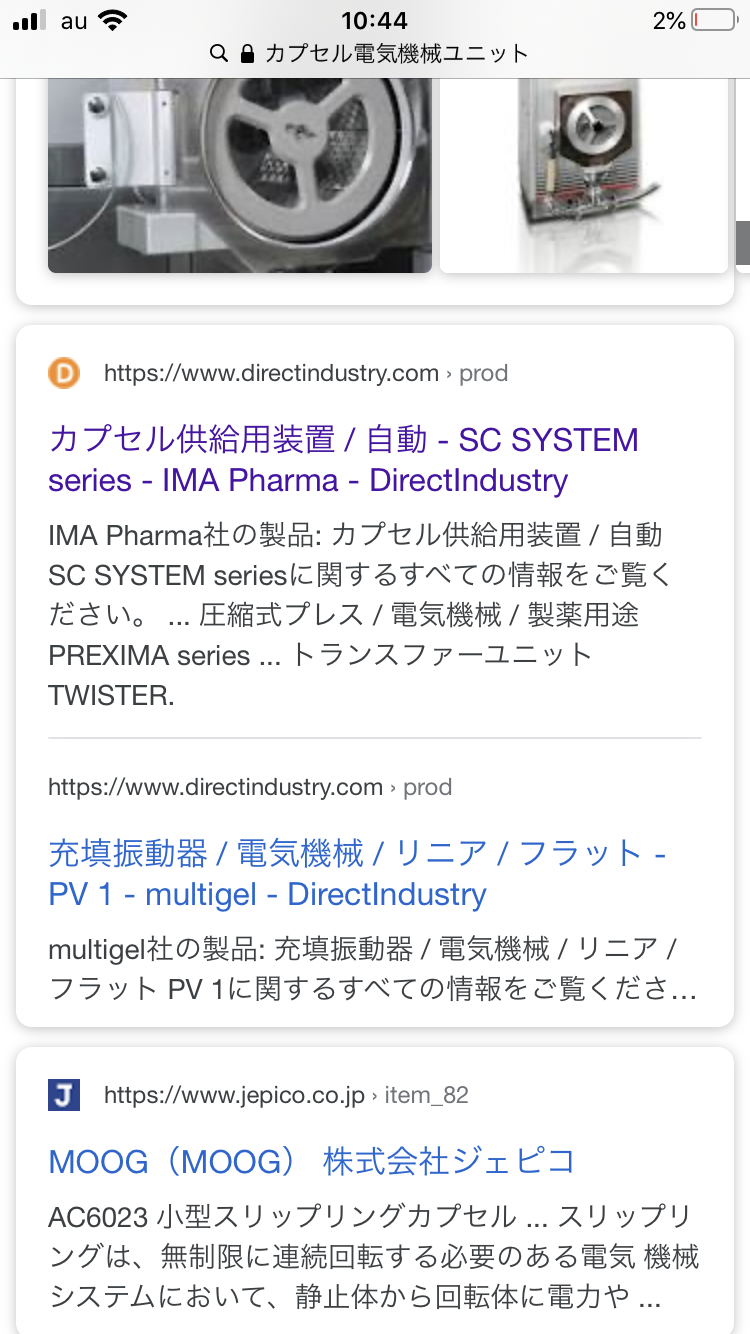Open the large reel machine image thumbnail
Screen dimensions: 750x1334
240,175
